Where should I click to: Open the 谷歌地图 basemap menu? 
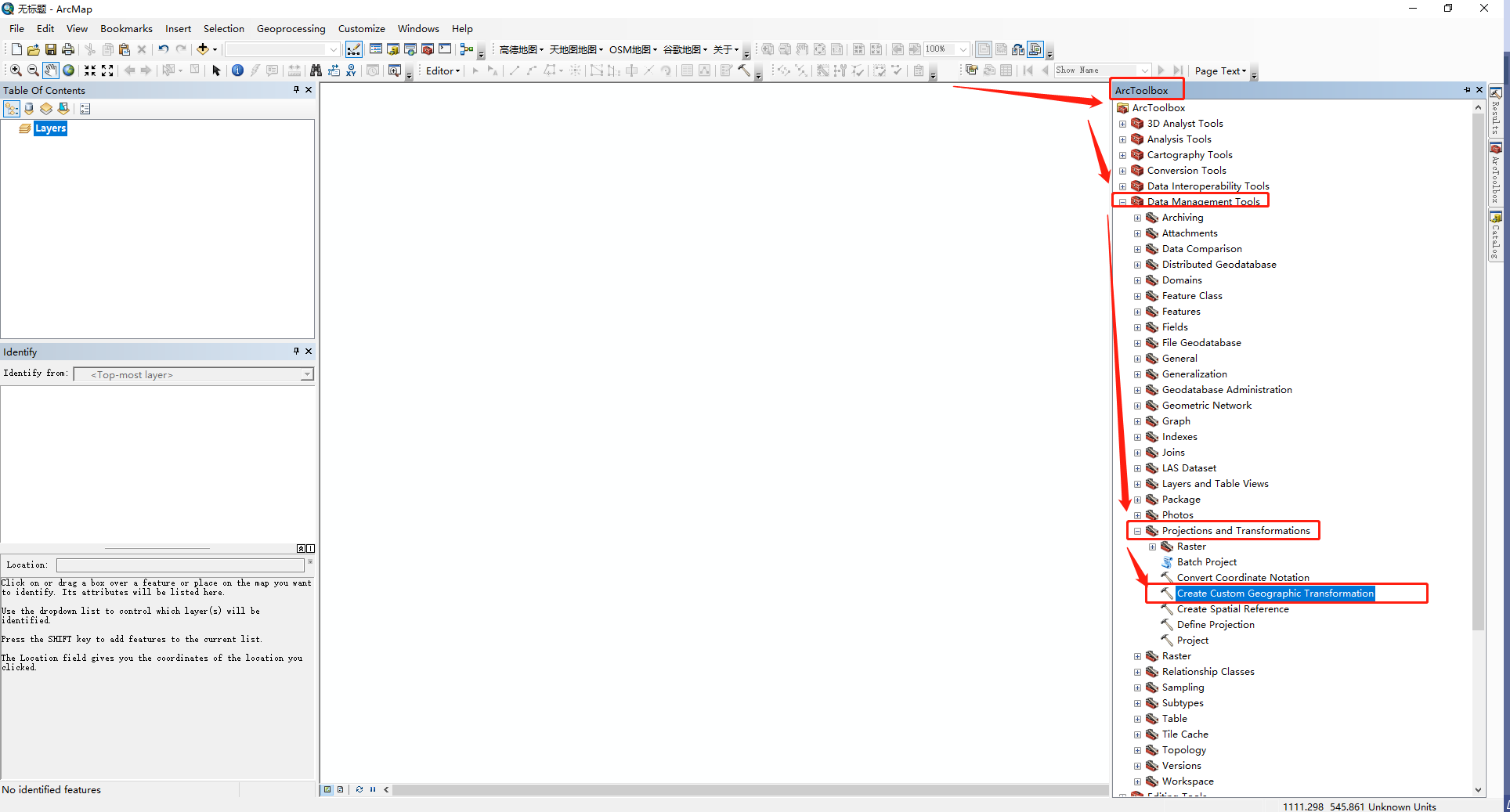[x=685, y=49]
